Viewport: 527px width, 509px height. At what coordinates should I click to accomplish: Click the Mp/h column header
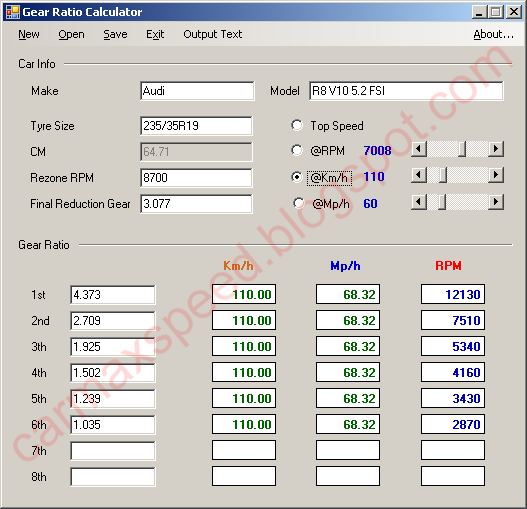coord(346,266)
